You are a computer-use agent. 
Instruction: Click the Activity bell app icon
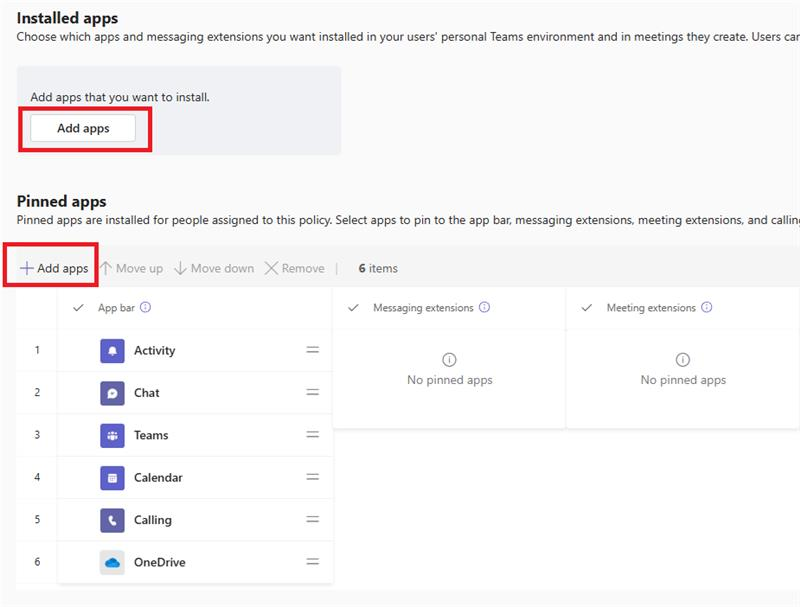pyautogui.click(x=112, y=350)
